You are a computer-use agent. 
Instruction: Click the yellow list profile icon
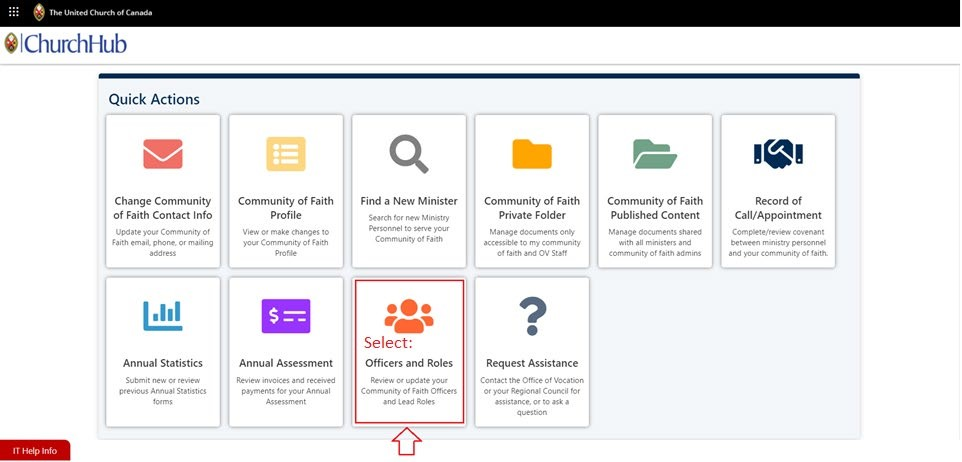[x=286, y=154]
